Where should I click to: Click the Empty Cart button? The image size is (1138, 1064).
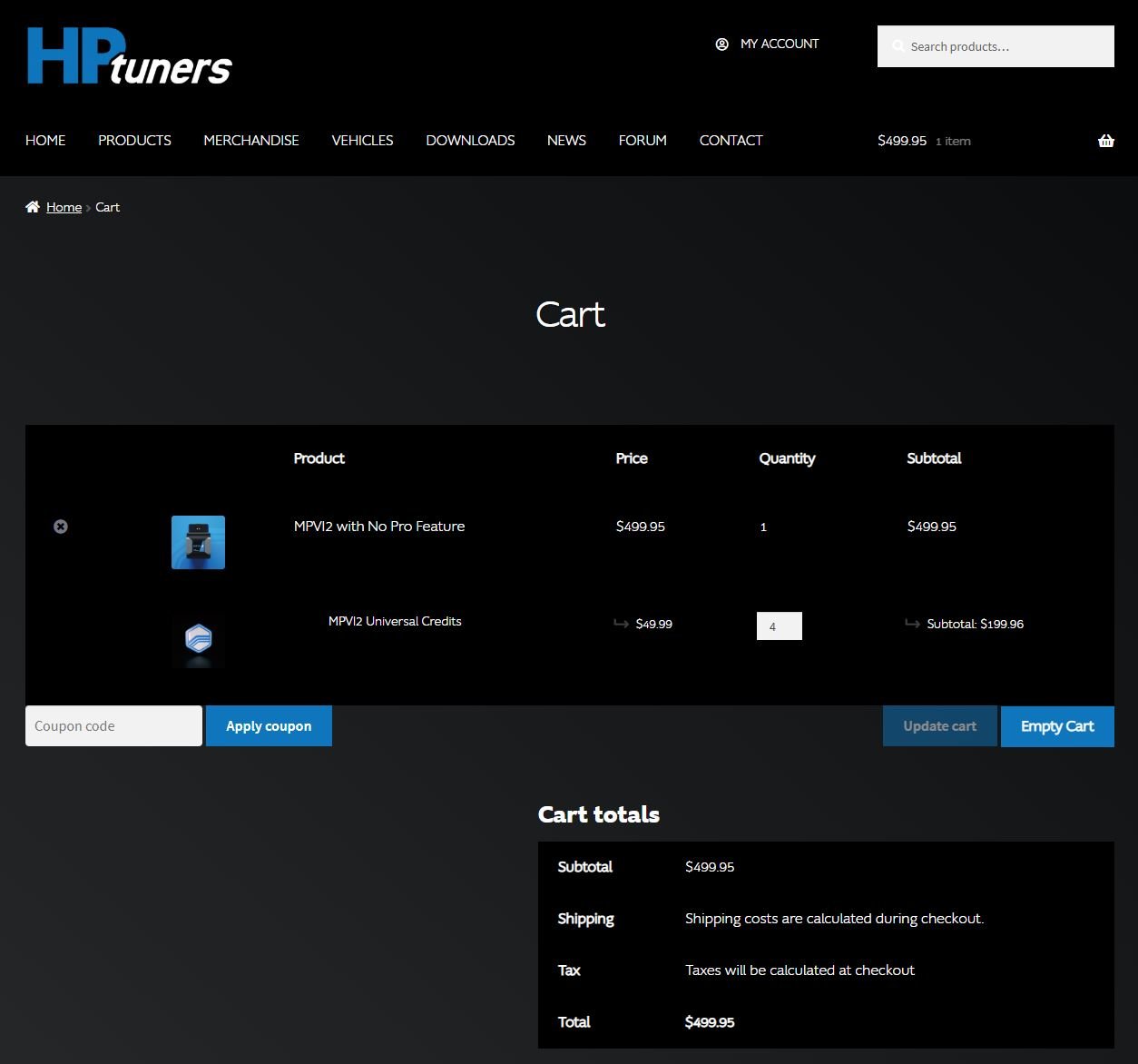tap(1057, 726)
